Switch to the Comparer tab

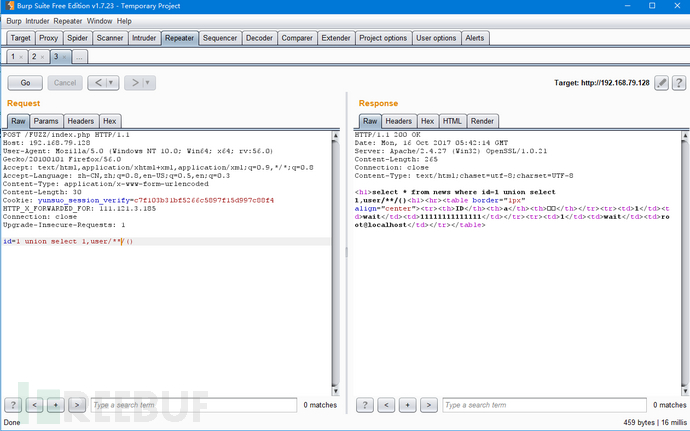[297, 38]
